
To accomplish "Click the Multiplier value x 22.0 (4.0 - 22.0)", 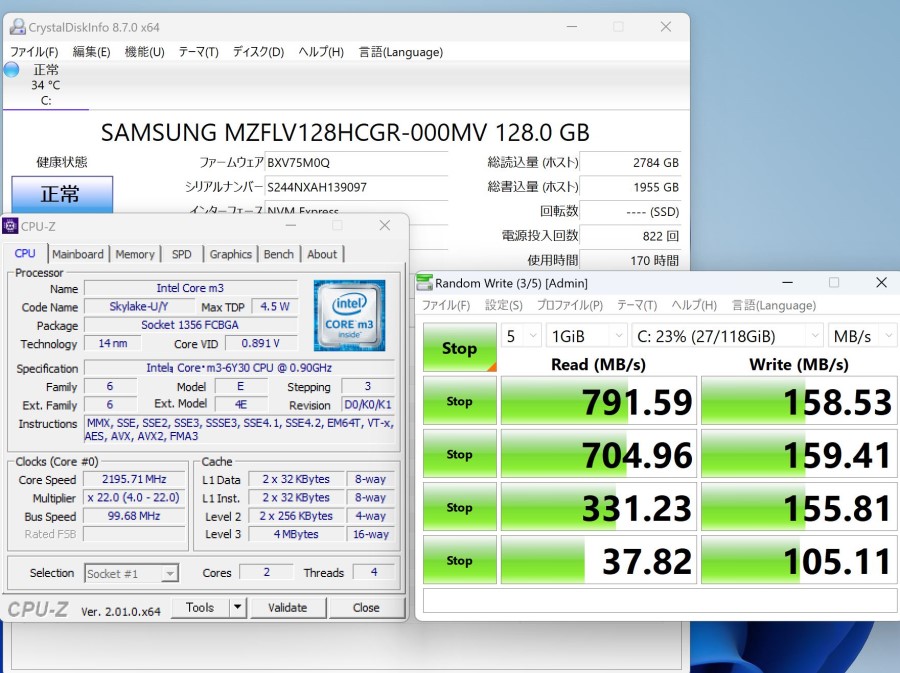I will pyautogui.click(x=134, y=497).
